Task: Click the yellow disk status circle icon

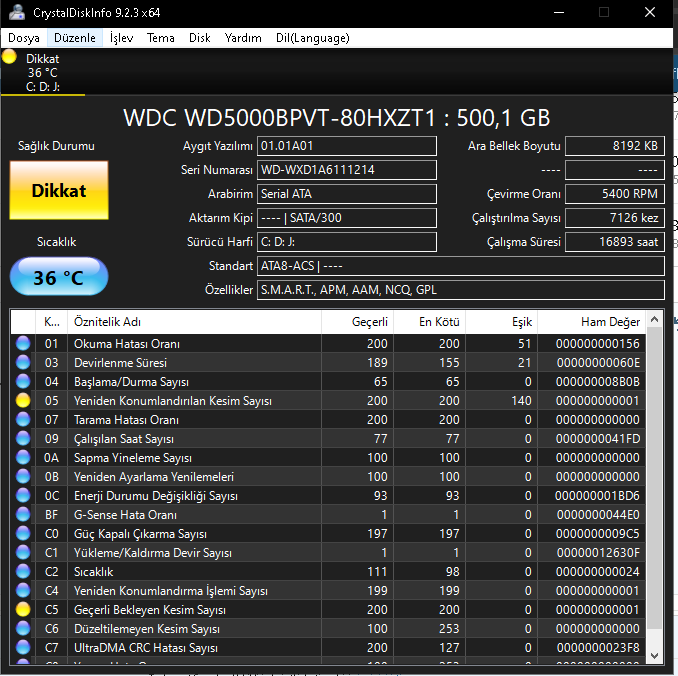Action: 9,57
